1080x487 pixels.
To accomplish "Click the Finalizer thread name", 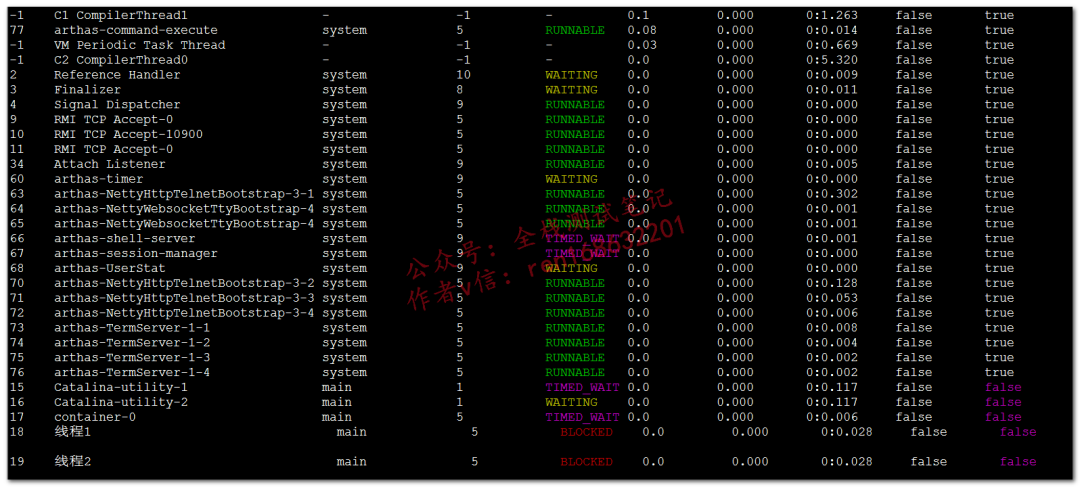I will point(87,90).
